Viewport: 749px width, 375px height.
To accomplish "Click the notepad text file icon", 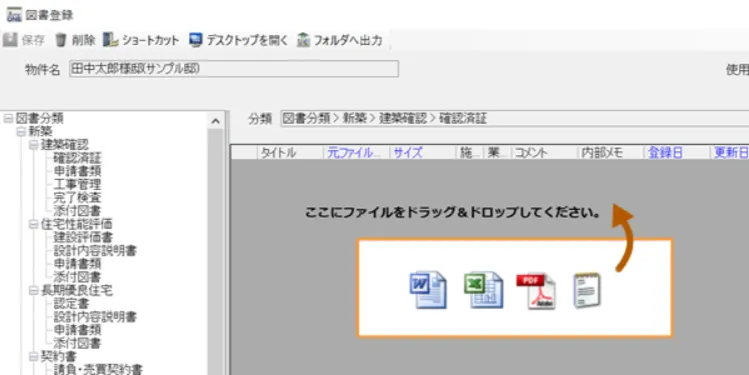I will click(x=587, y=290).
